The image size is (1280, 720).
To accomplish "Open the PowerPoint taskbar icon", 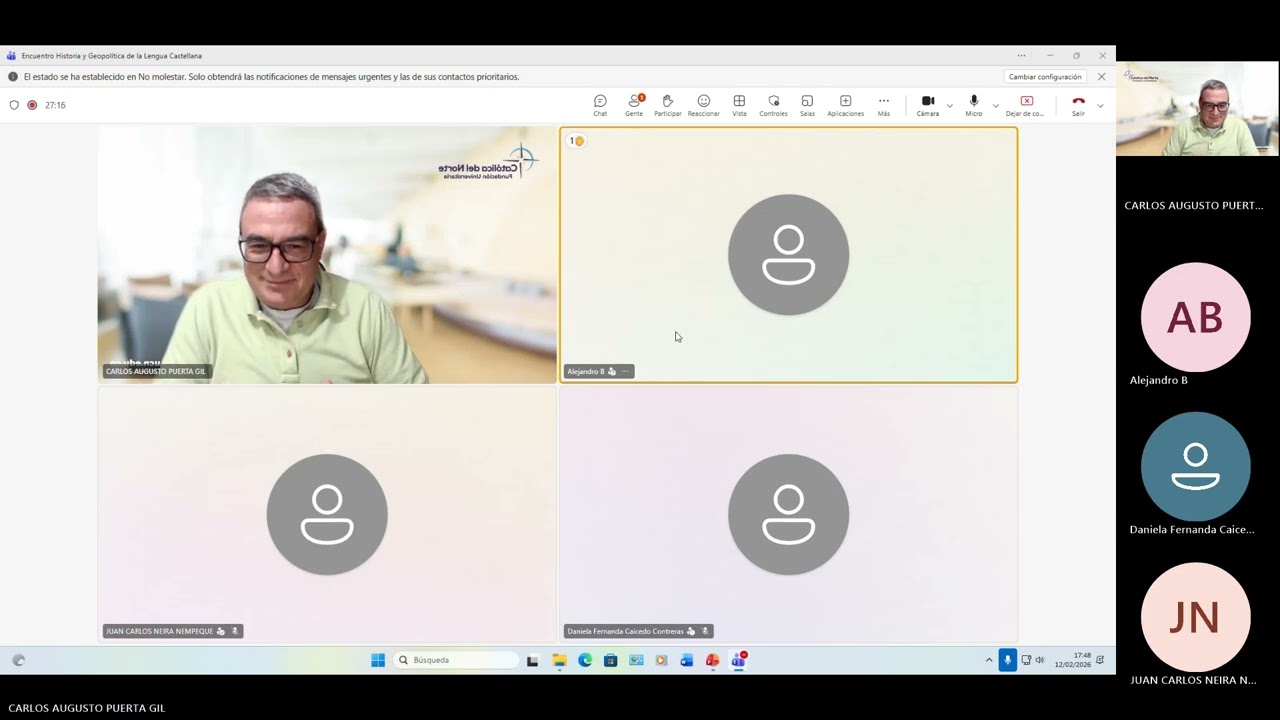I will coord(712,660).
